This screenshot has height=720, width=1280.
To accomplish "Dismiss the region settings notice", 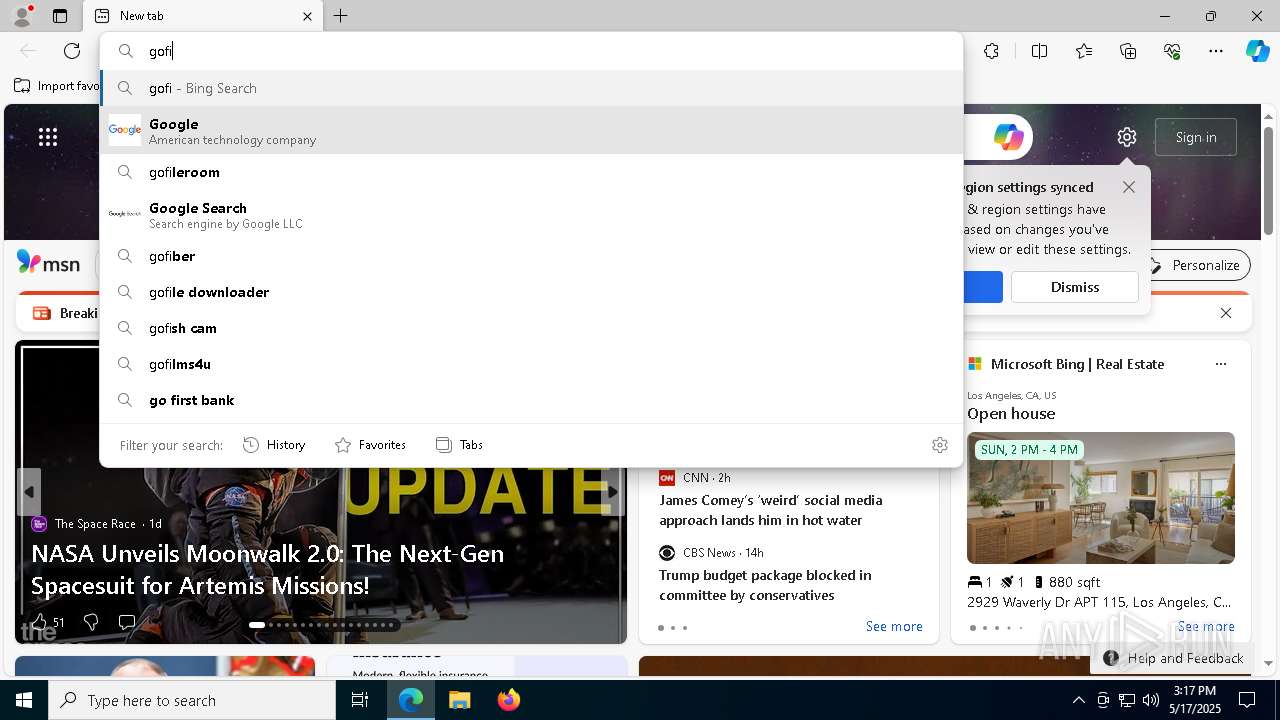I will pos(1075,287).
